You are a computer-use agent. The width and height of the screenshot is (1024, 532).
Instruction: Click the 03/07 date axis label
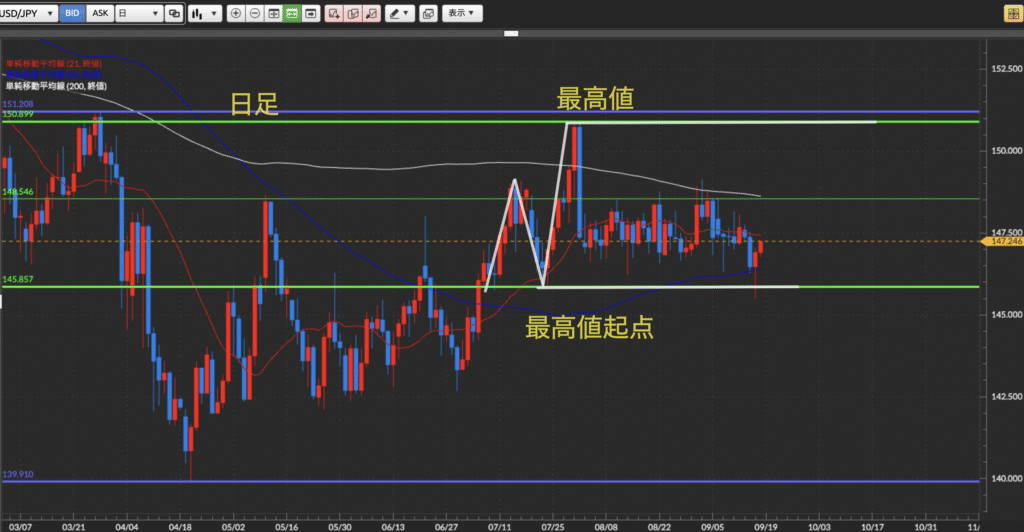click(20, 527)
